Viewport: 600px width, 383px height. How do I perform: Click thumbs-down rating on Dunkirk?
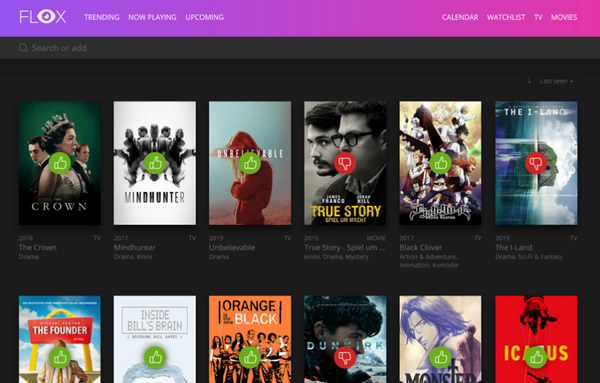point(345,357)
